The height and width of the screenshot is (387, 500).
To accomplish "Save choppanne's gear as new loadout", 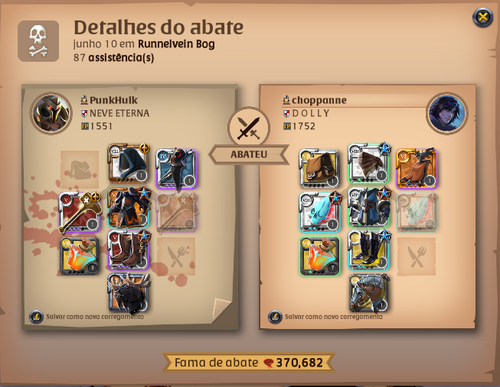I will point(325,316).
